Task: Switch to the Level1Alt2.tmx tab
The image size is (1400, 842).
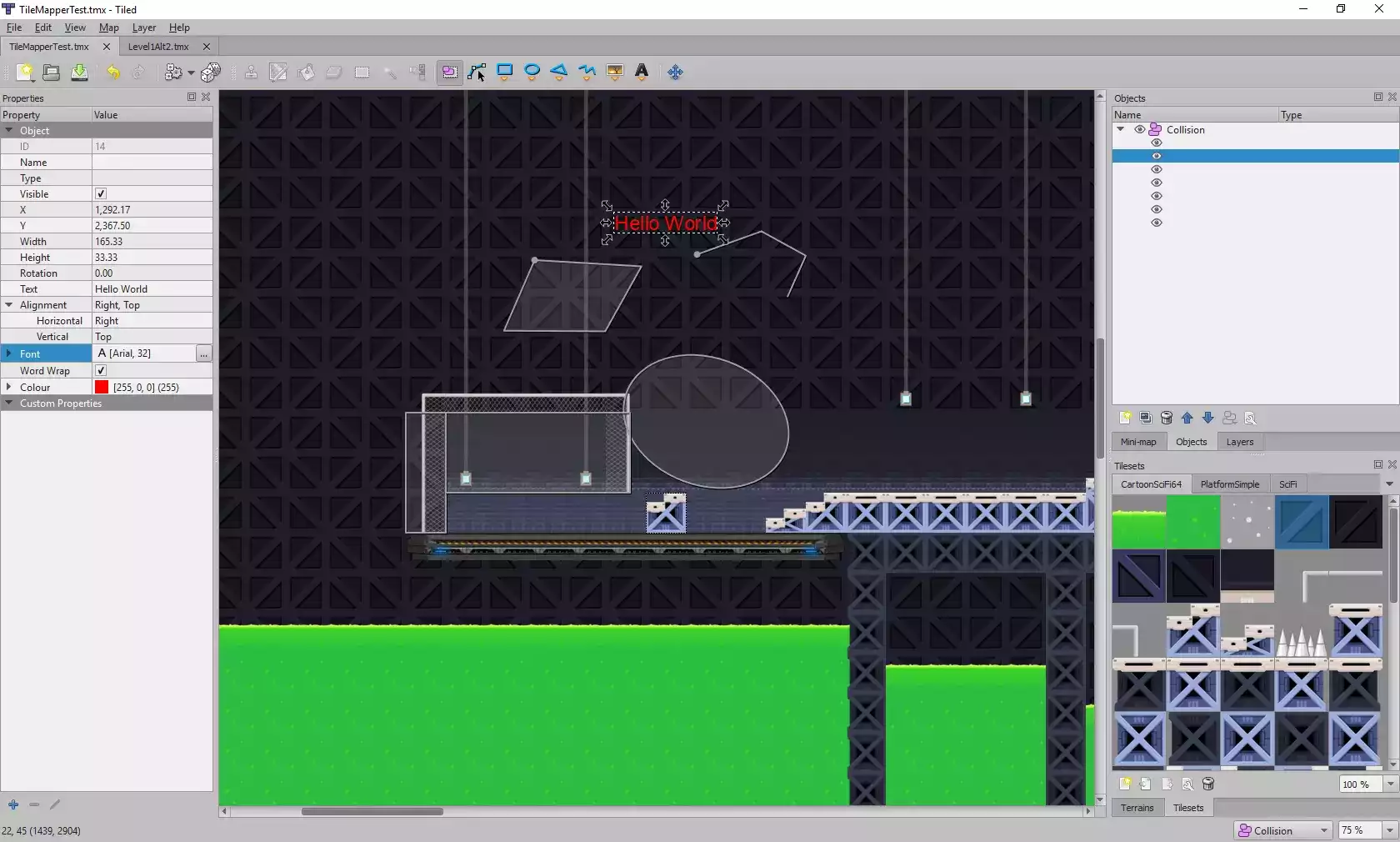Action: pos(158,47)
